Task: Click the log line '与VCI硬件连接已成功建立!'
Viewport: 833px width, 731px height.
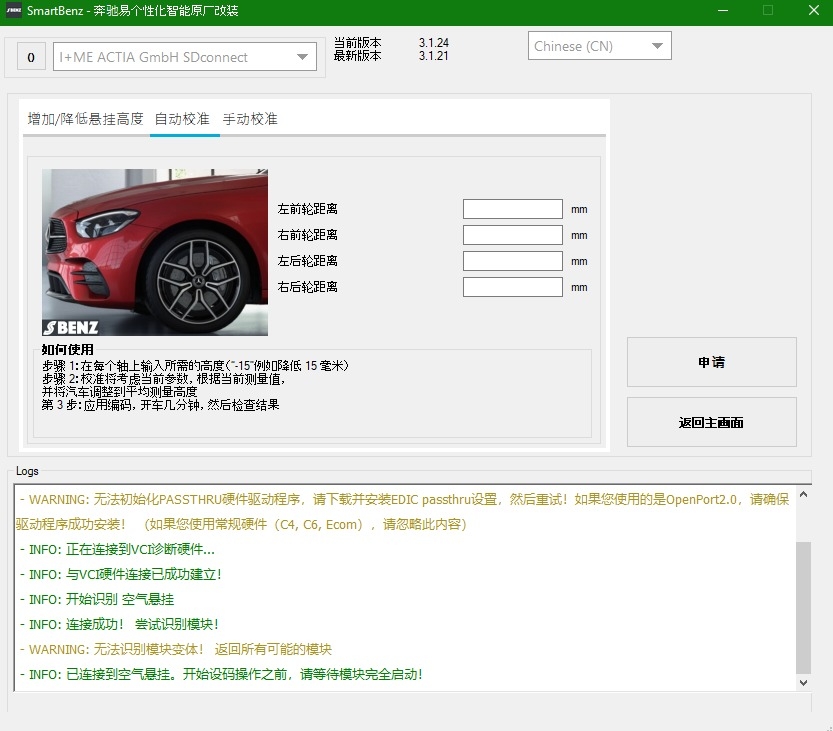Action: click(x=121, y=574)
